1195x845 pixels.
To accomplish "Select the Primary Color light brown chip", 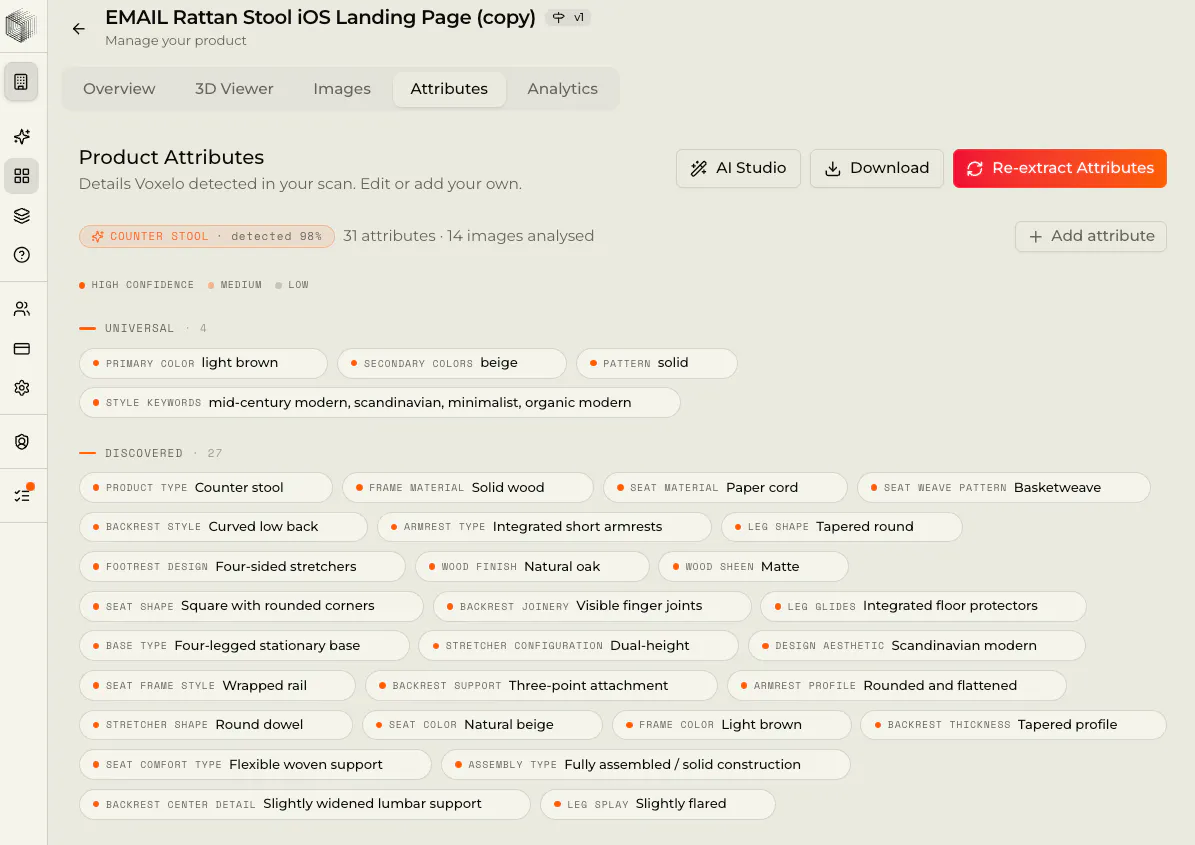I will [x=203, y=363].
